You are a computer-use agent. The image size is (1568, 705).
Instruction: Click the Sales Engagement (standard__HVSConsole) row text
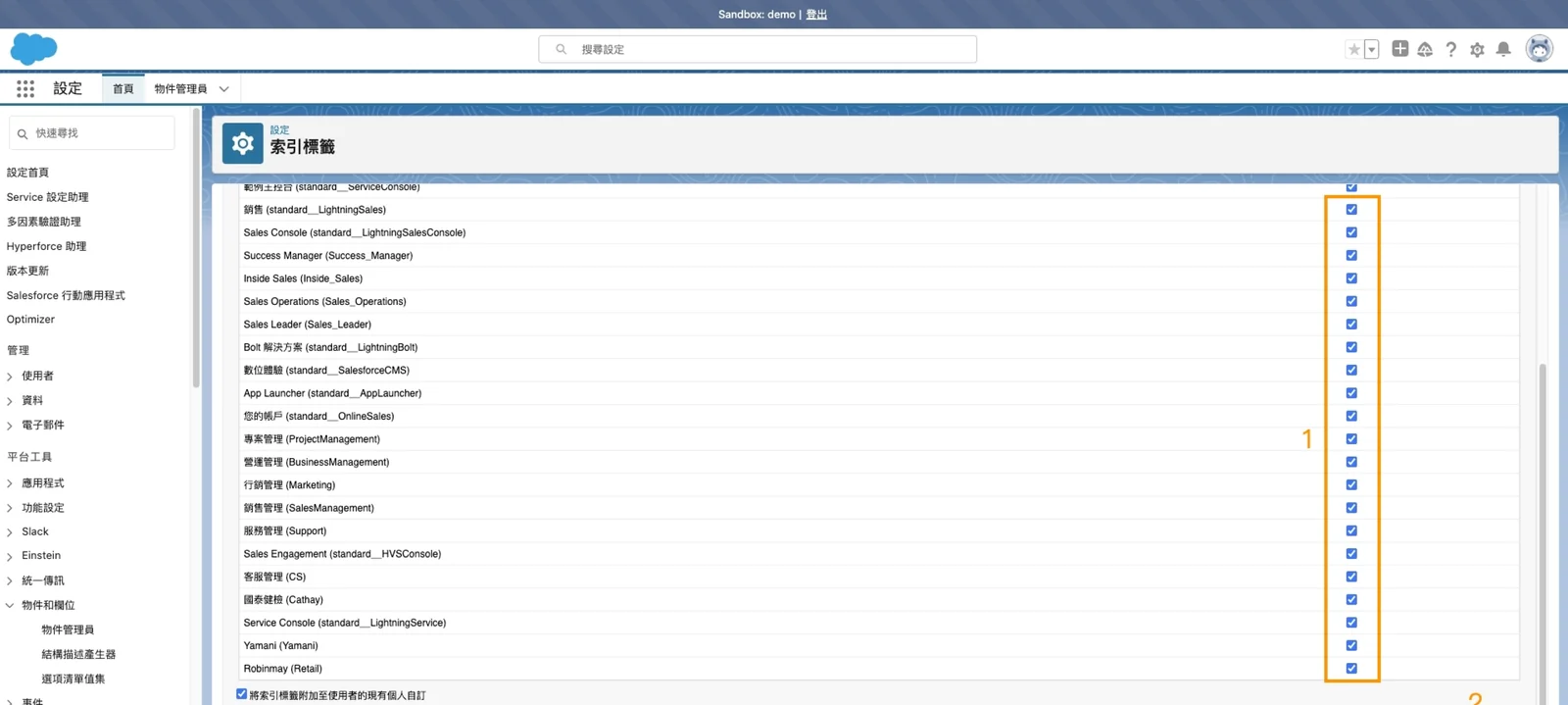click(342, 554)
